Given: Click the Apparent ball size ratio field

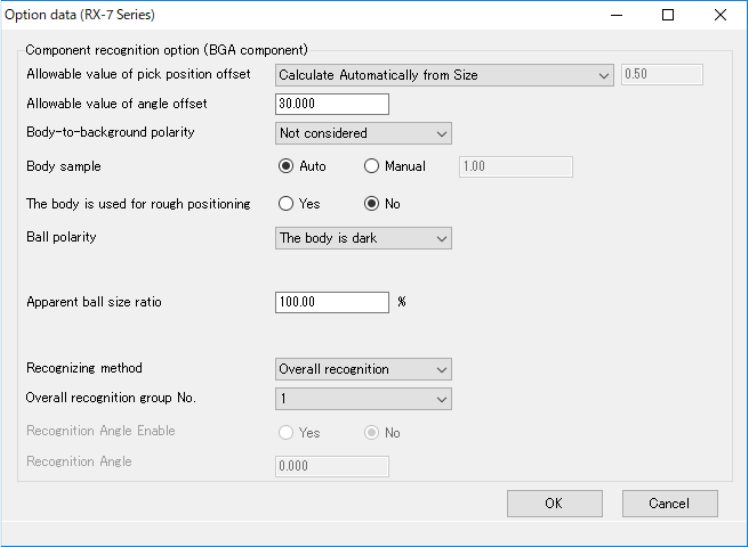Looking at the screenshot, I should [331, 302].
